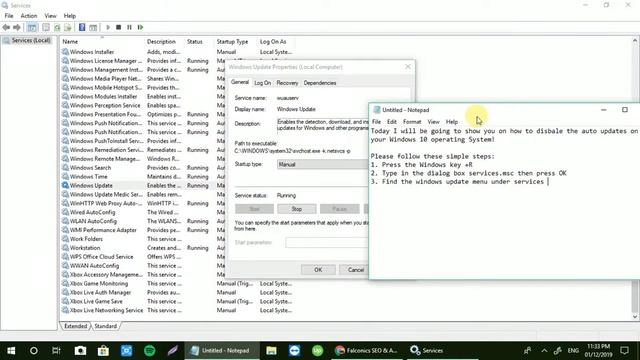Click the services list scrollbar up arrow

635,40
